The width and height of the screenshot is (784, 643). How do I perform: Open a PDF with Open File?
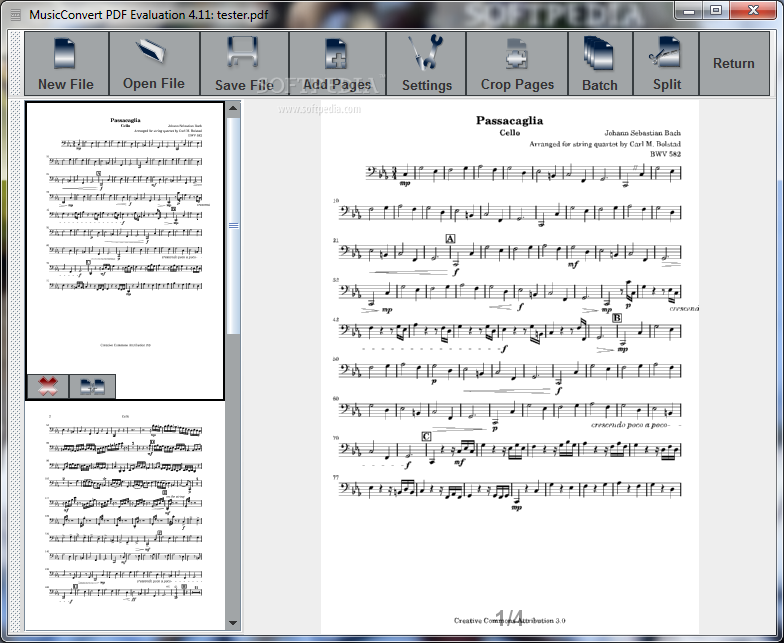click(x=154, y=64)
